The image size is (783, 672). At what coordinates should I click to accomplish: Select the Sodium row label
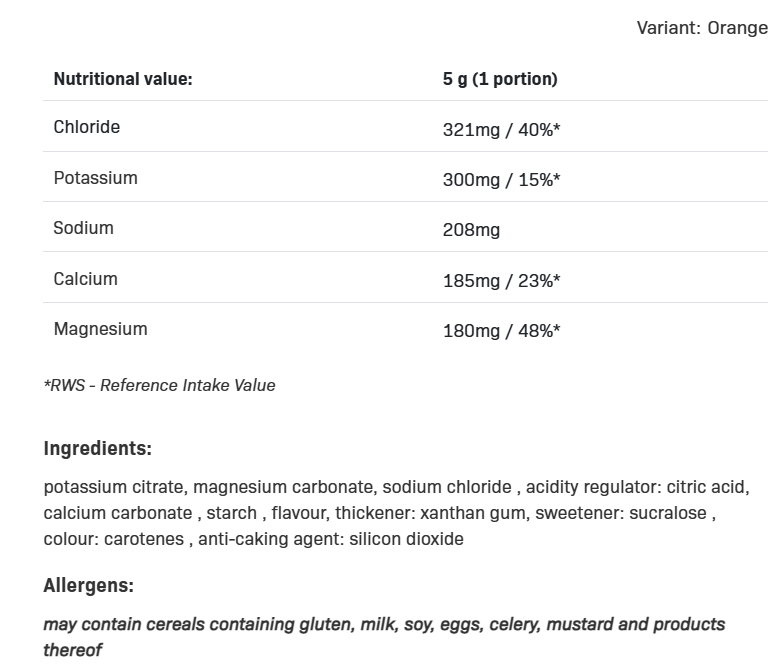click(x=83, y=228)
